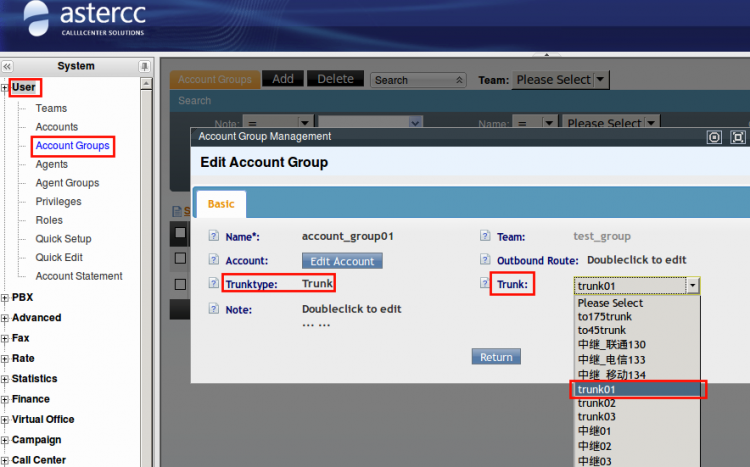Click the help icon beside Outbound Route
This screenshot has width=750, height=467.
click(x=485, y=260)
